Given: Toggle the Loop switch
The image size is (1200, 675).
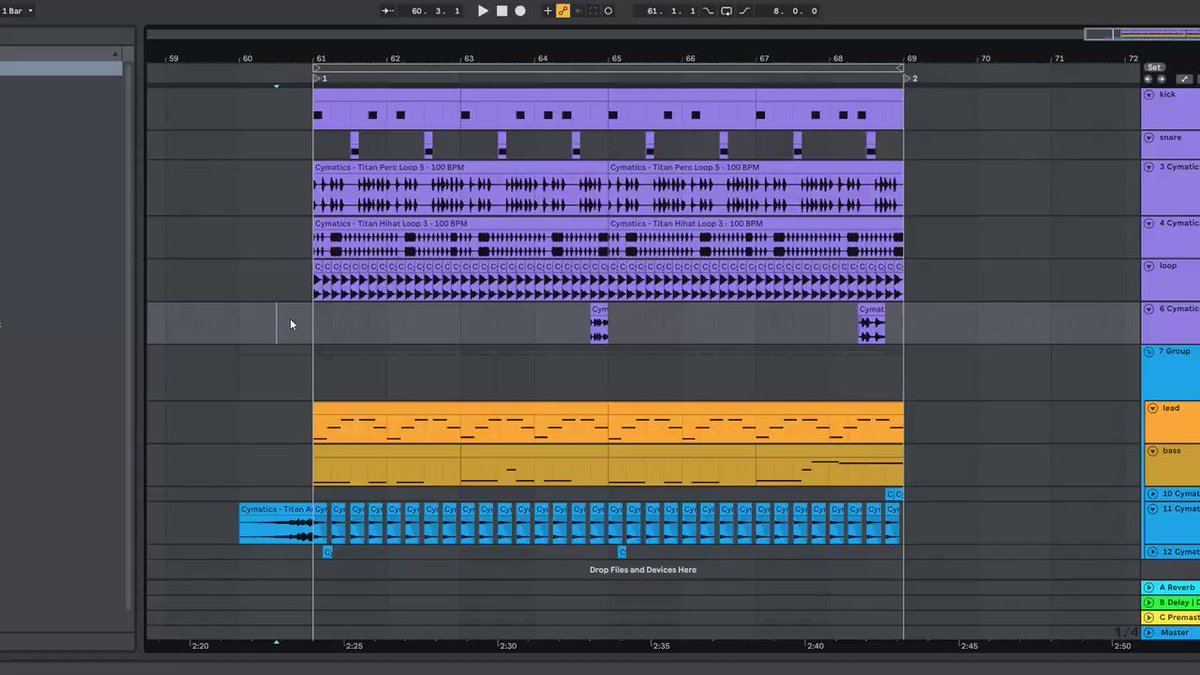Looking at the screenshot, I should (726, 11).
